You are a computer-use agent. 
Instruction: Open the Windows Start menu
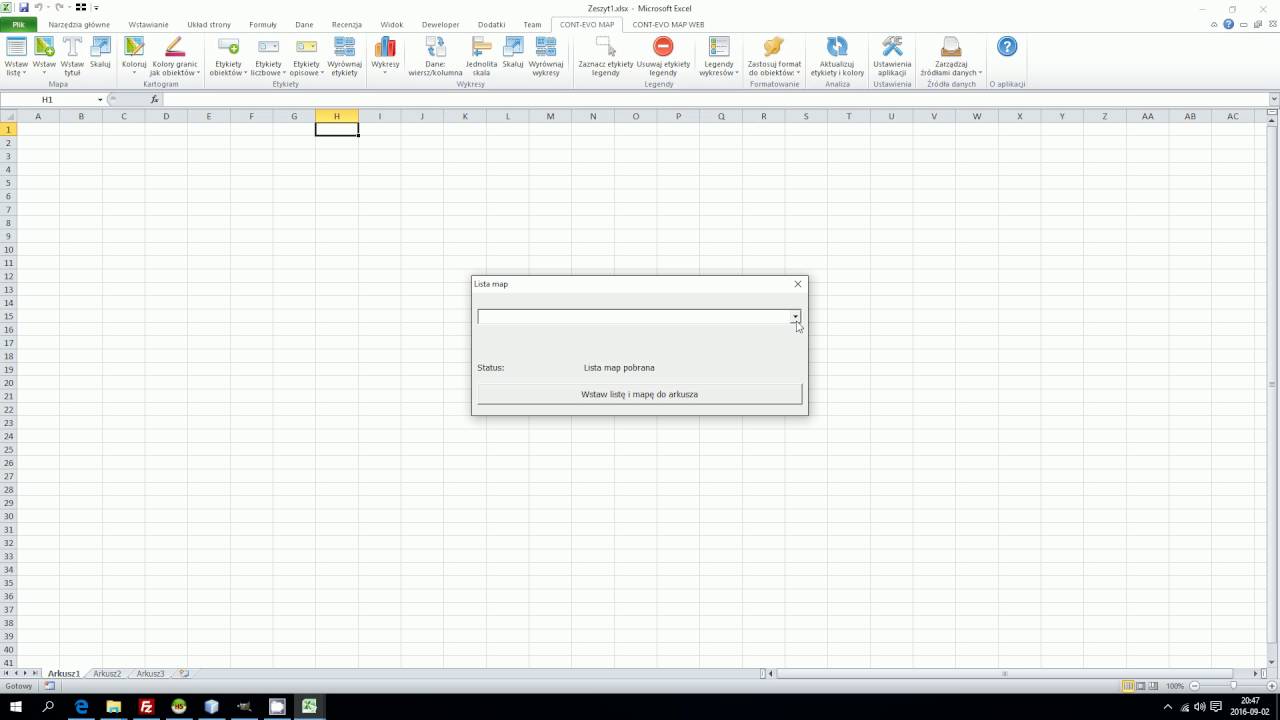click(x=15, y=707)
